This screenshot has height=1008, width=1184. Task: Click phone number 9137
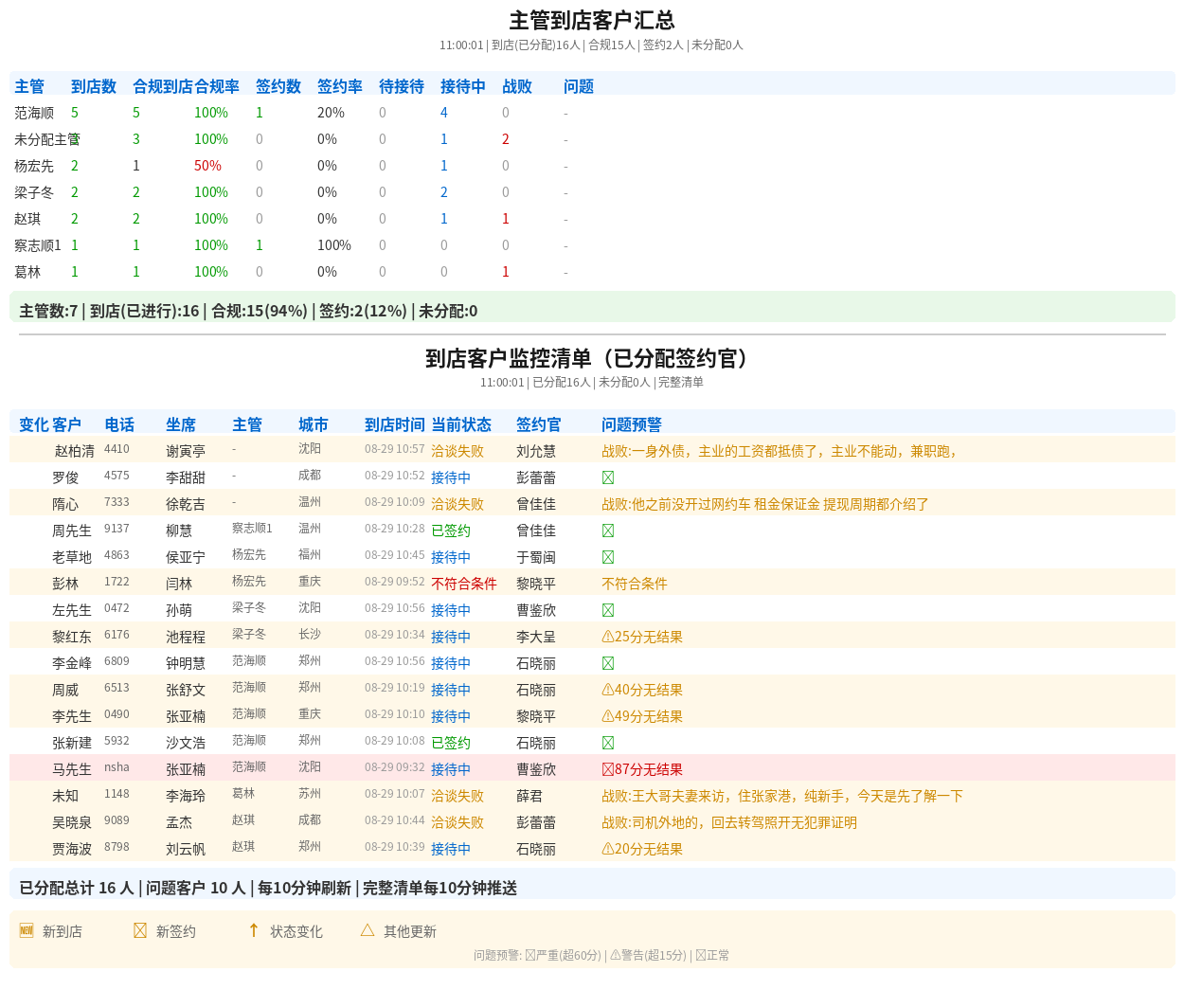click(x=117, y=529)
